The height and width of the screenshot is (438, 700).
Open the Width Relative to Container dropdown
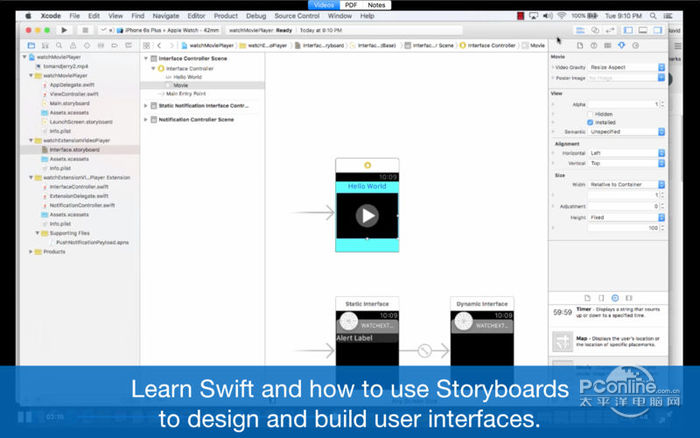pyautogui.click(x=626, y=184)
